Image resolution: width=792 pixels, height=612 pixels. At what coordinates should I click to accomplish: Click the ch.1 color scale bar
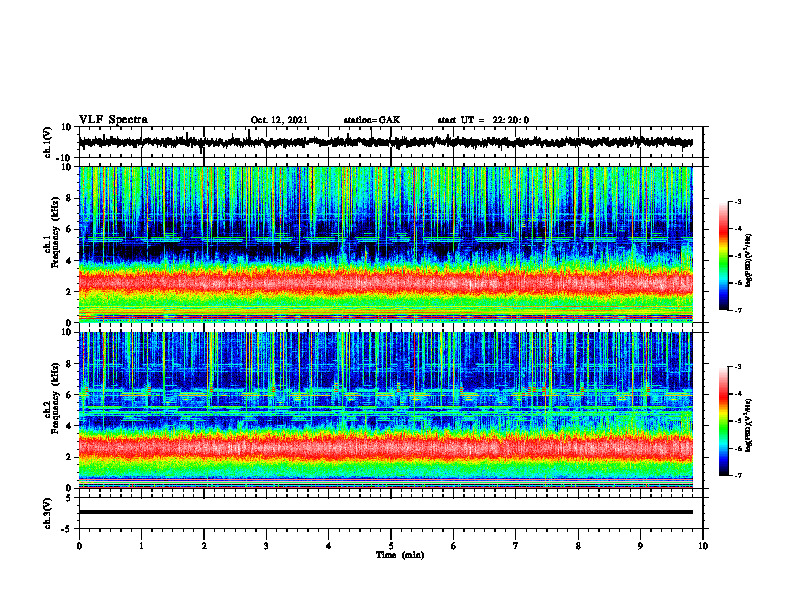coord(723,256)
